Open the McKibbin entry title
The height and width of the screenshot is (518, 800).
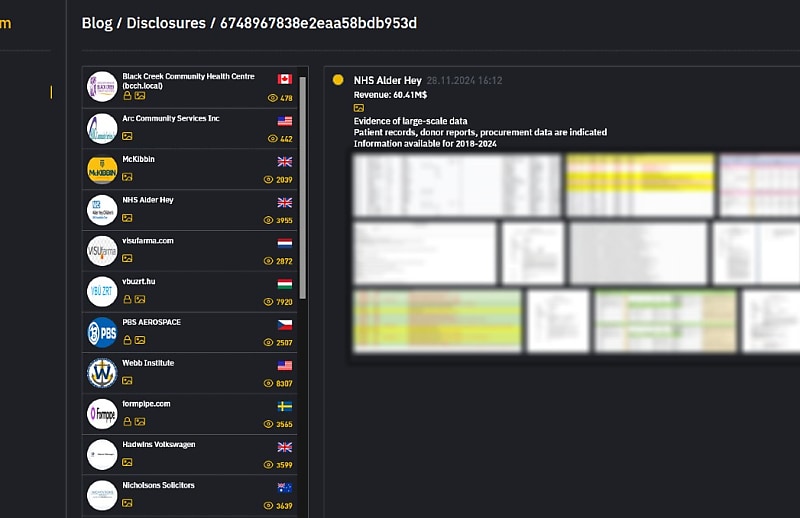138,159
